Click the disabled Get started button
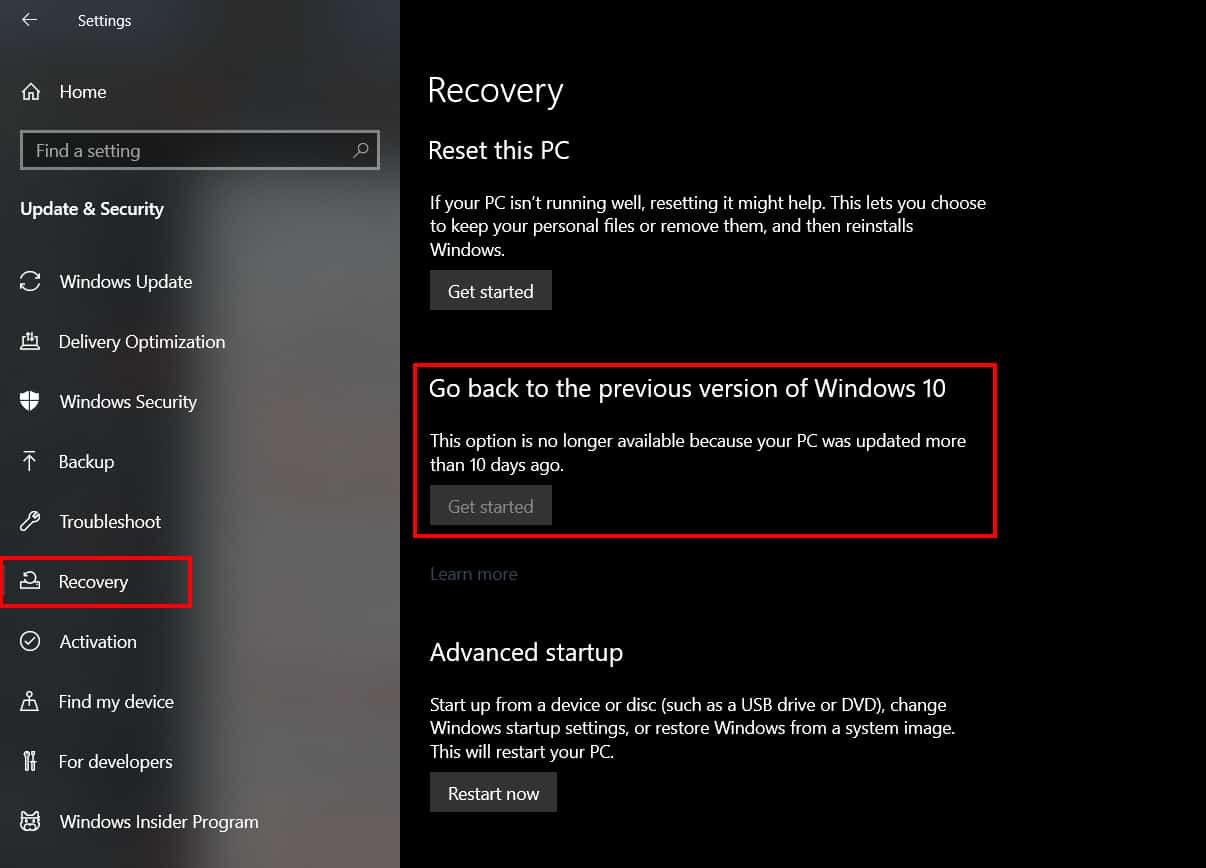1206x868 pixels. (490, 505)
